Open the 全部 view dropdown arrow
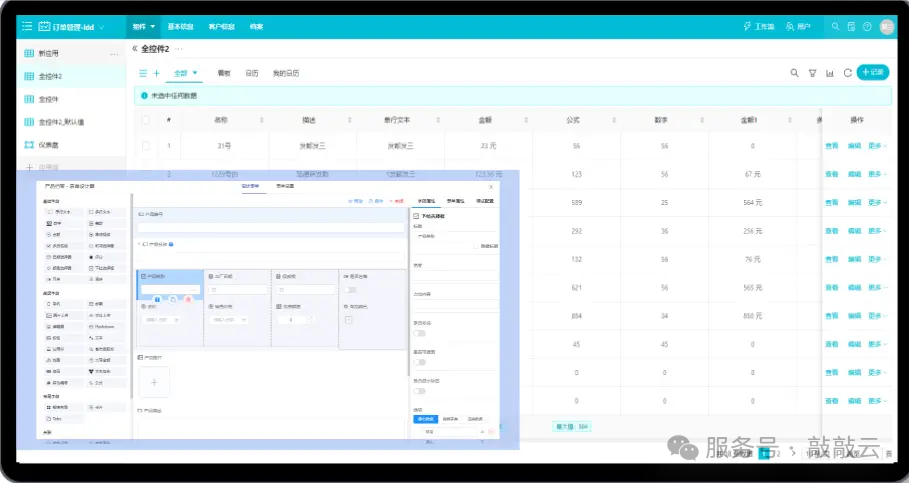Screen dimensions: 909x483 195,73
